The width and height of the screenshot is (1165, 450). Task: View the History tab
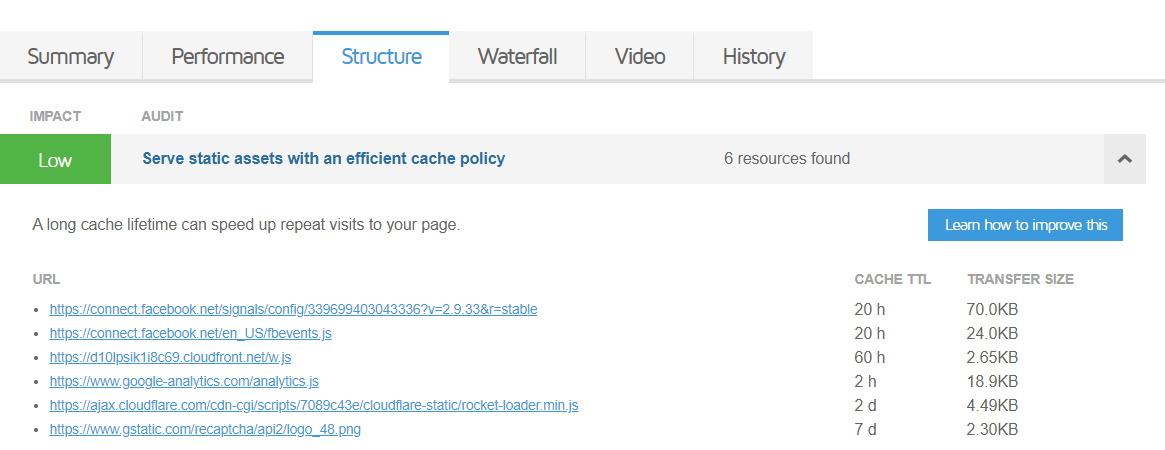tap(753, 56)
